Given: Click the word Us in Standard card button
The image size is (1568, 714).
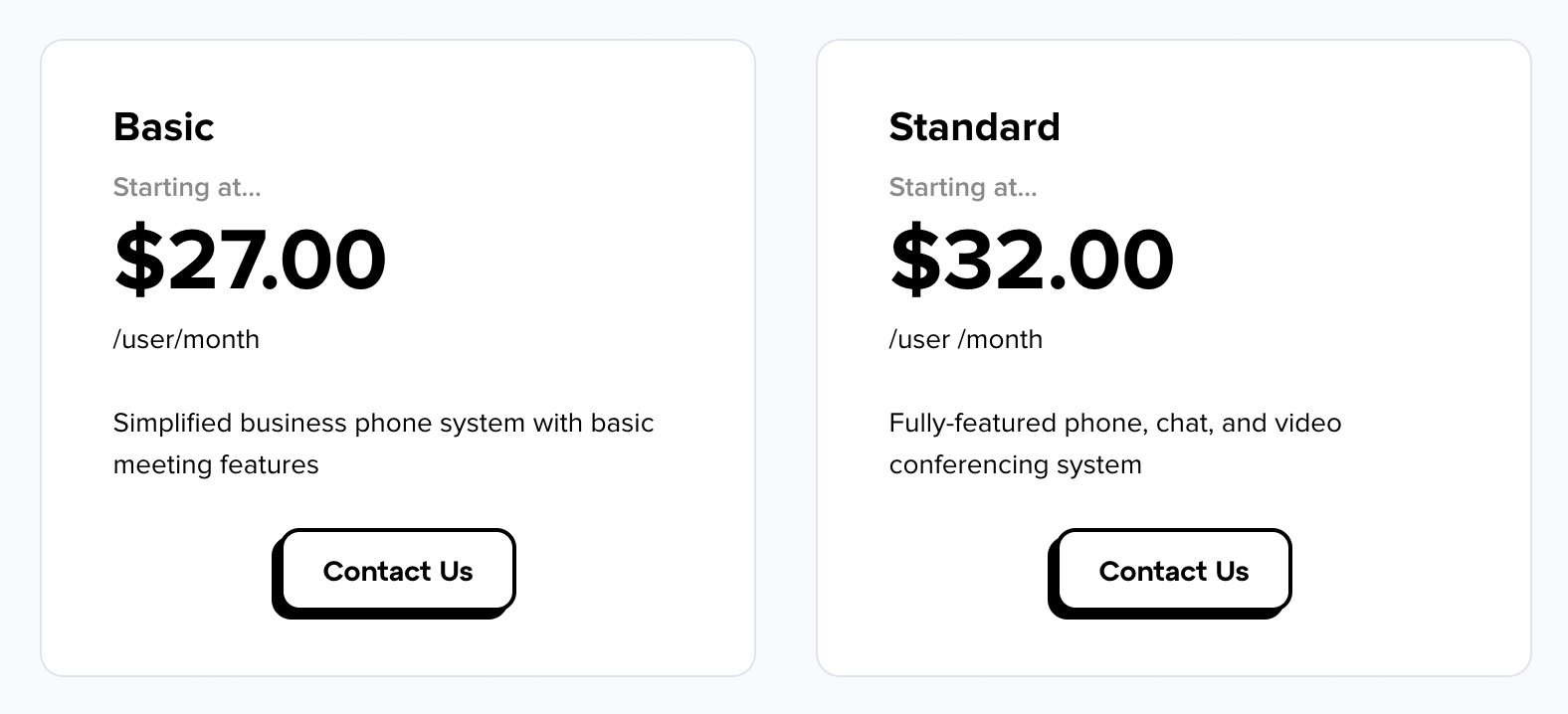Looking at the screenshot, I should 1232,571.
